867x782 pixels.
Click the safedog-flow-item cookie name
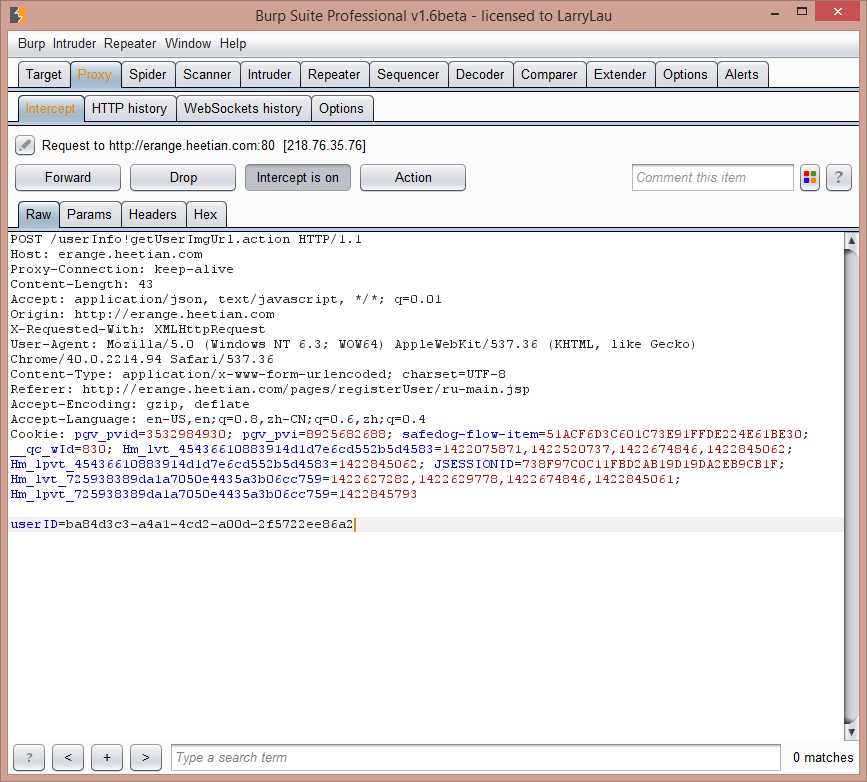tap(470, 434)
